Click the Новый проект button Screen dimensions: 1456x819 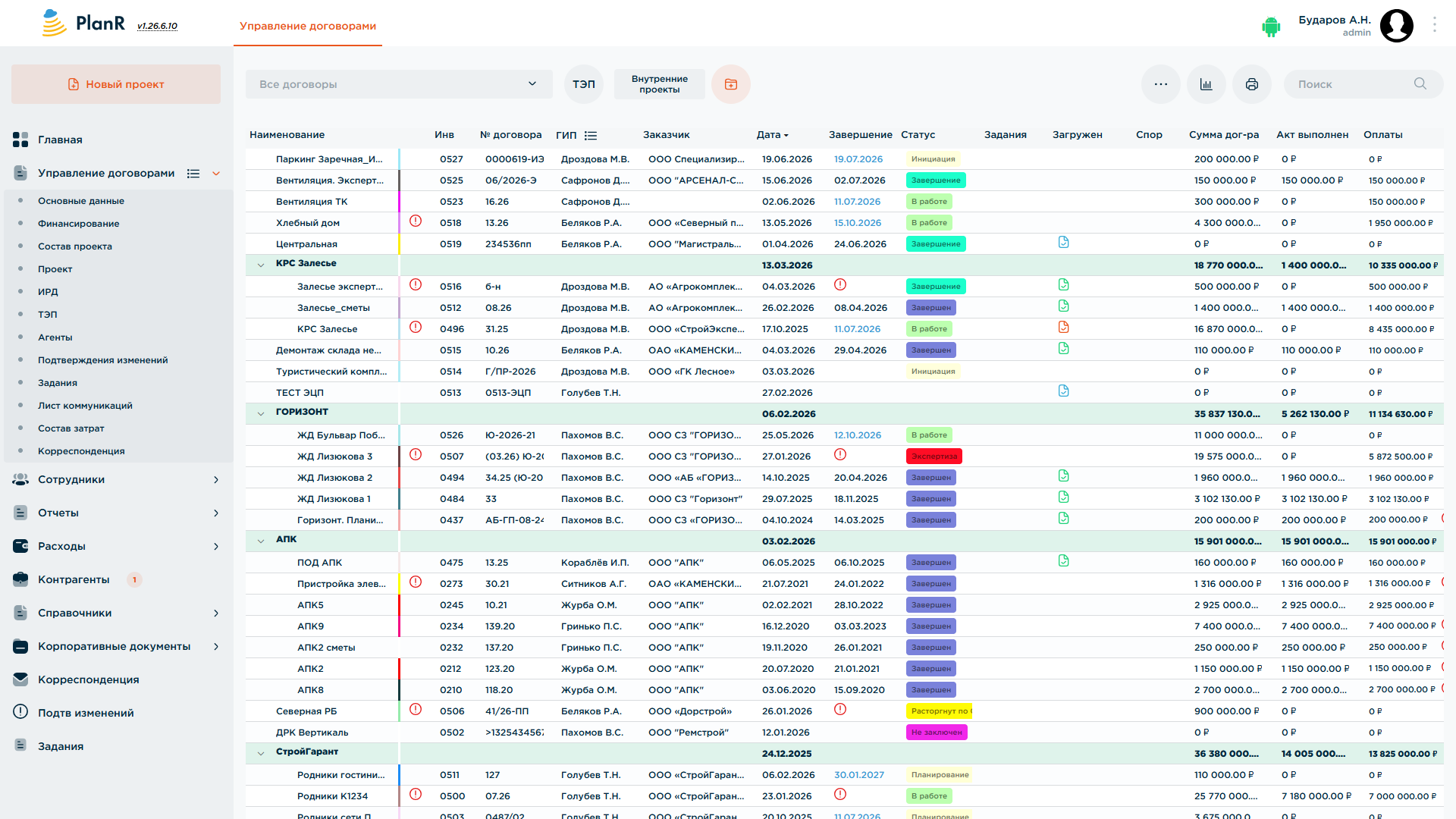tap(116, 84)
